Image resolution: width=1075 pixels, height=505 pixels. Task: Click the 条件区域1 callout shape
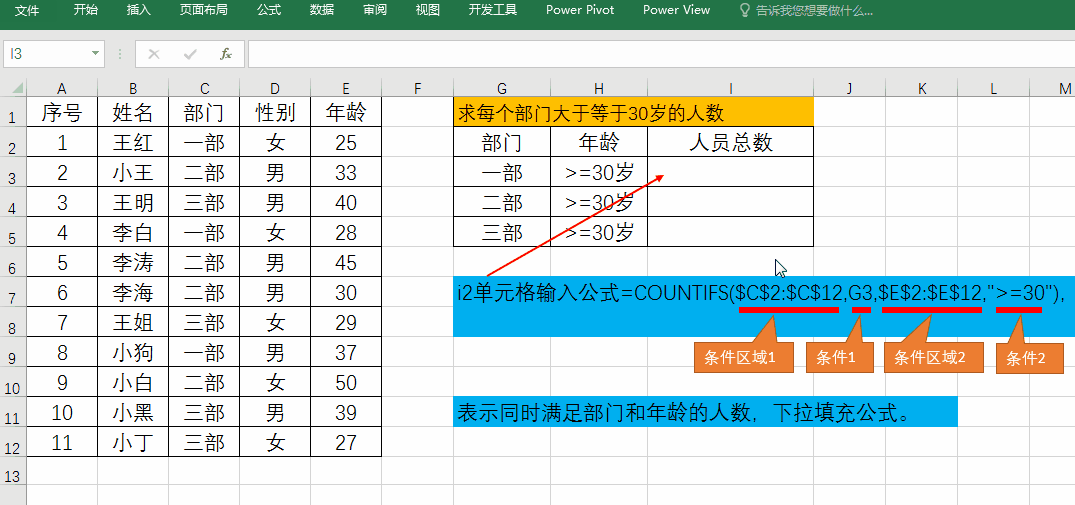[743, 357]
